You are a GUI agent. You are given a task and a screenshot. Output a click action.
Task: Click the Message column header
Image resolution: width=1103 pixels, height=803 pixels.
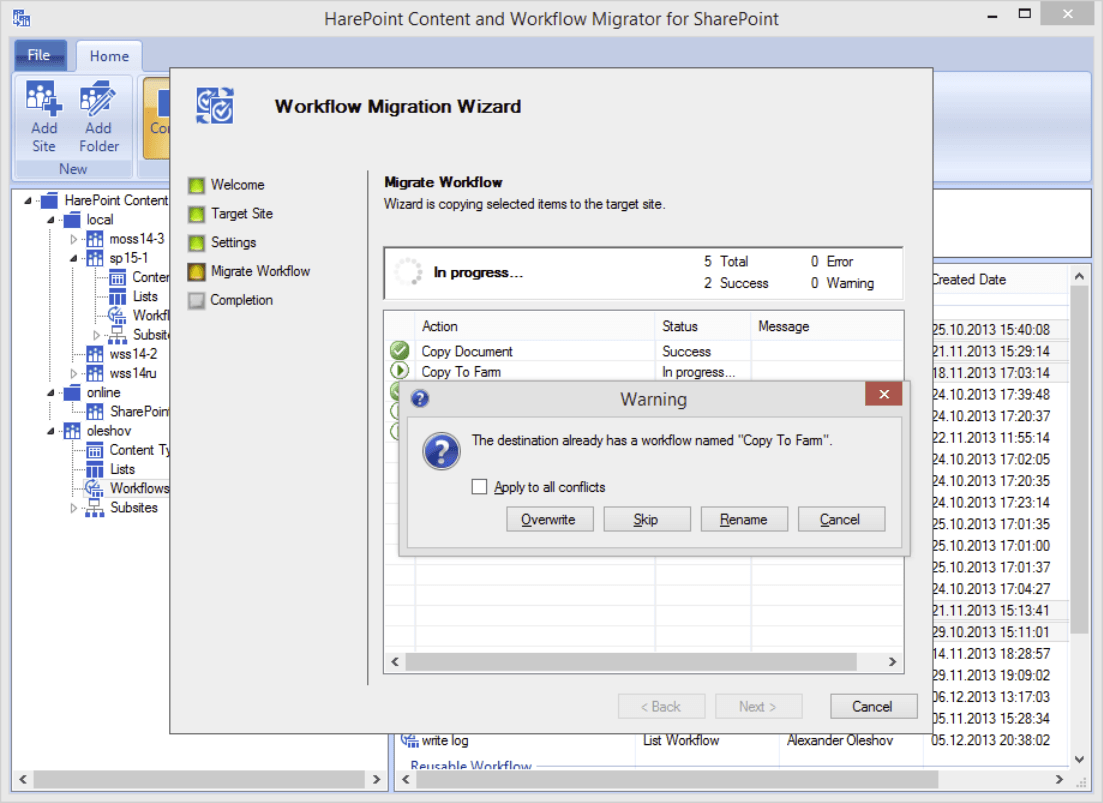827,326
